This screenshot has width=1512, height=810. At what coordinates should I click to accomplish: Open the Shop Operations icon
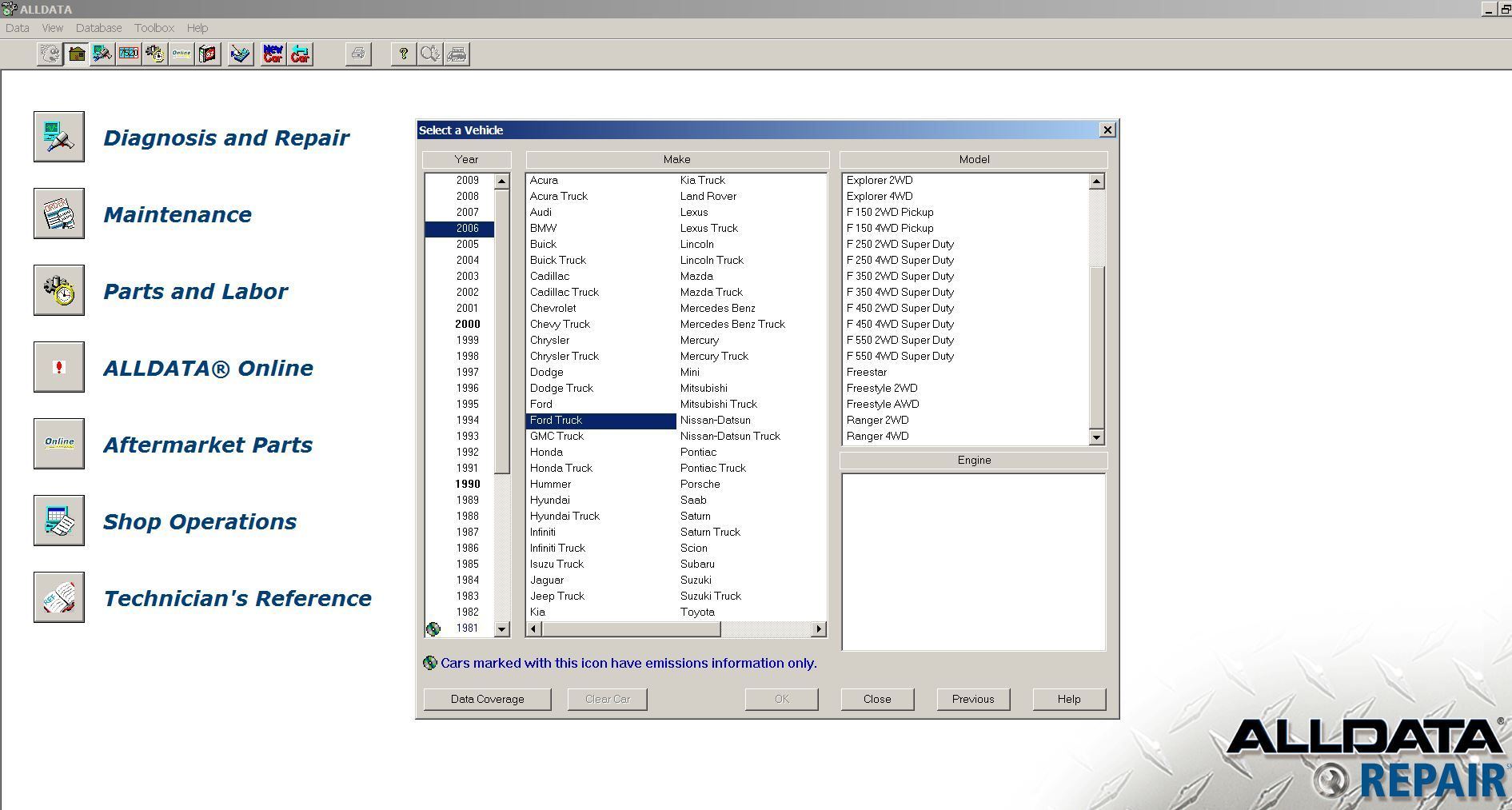point(59,521)
